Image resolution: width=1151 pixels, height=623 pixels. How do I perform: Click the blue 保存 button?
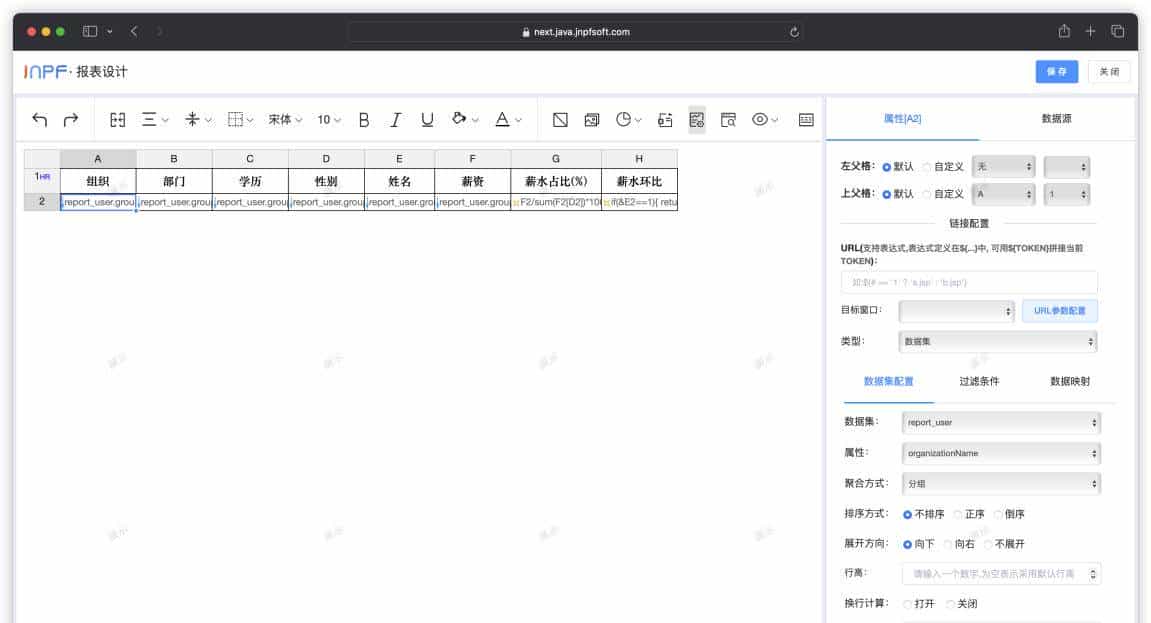1057,71
